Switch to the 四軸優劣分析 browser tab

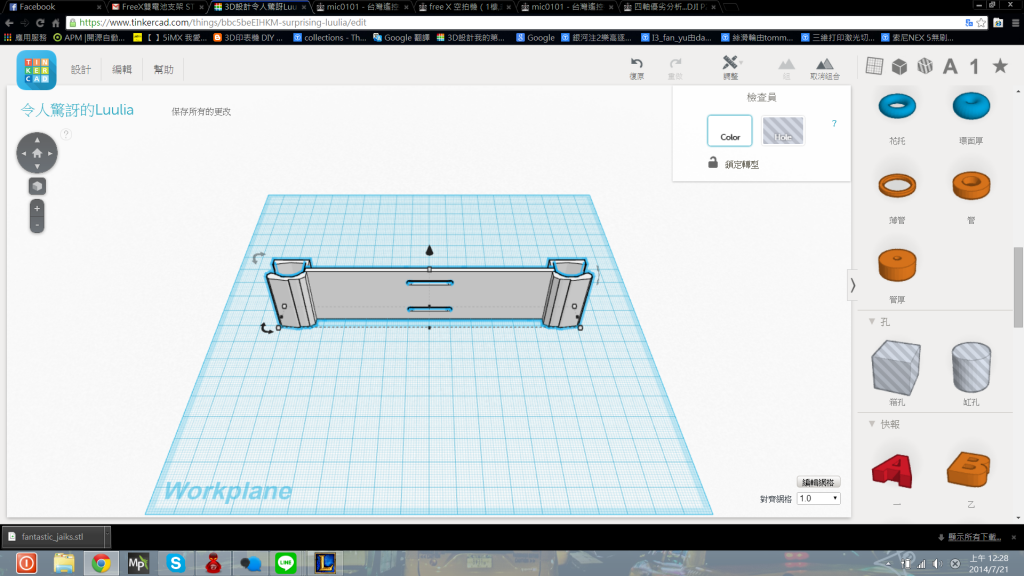670,7
